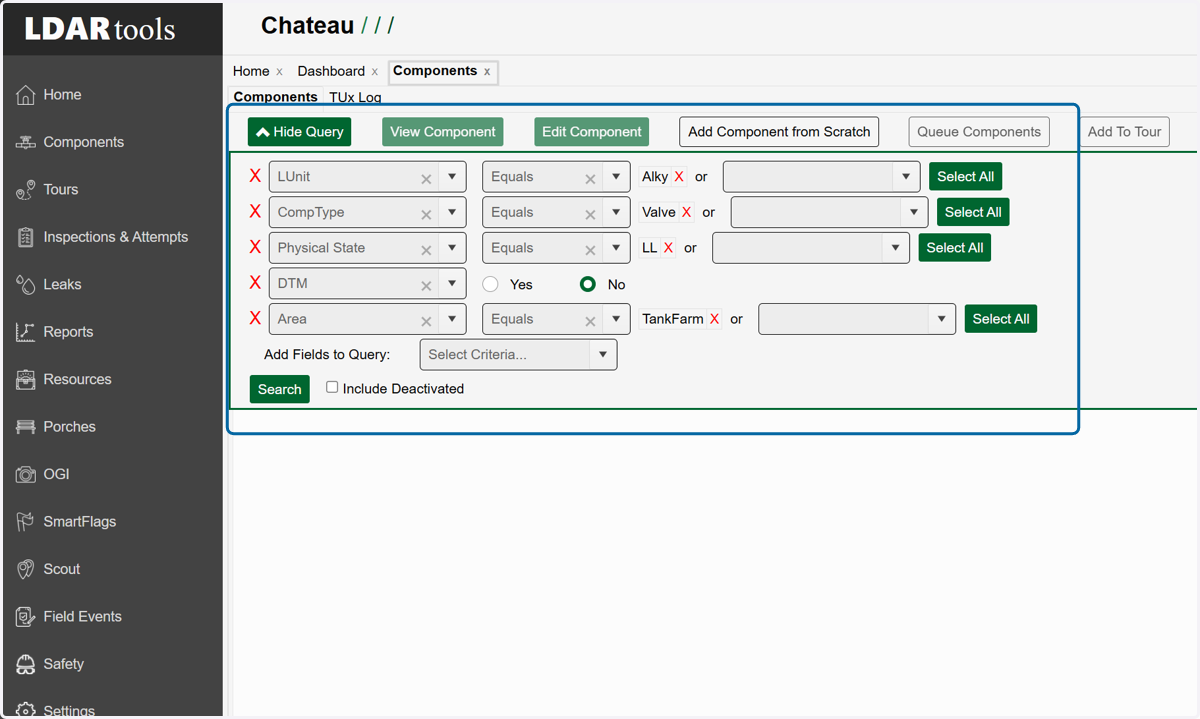Screen dimensions: 1200x719
Task: Click the Components icon in sidebar
Action: (25, 142)
